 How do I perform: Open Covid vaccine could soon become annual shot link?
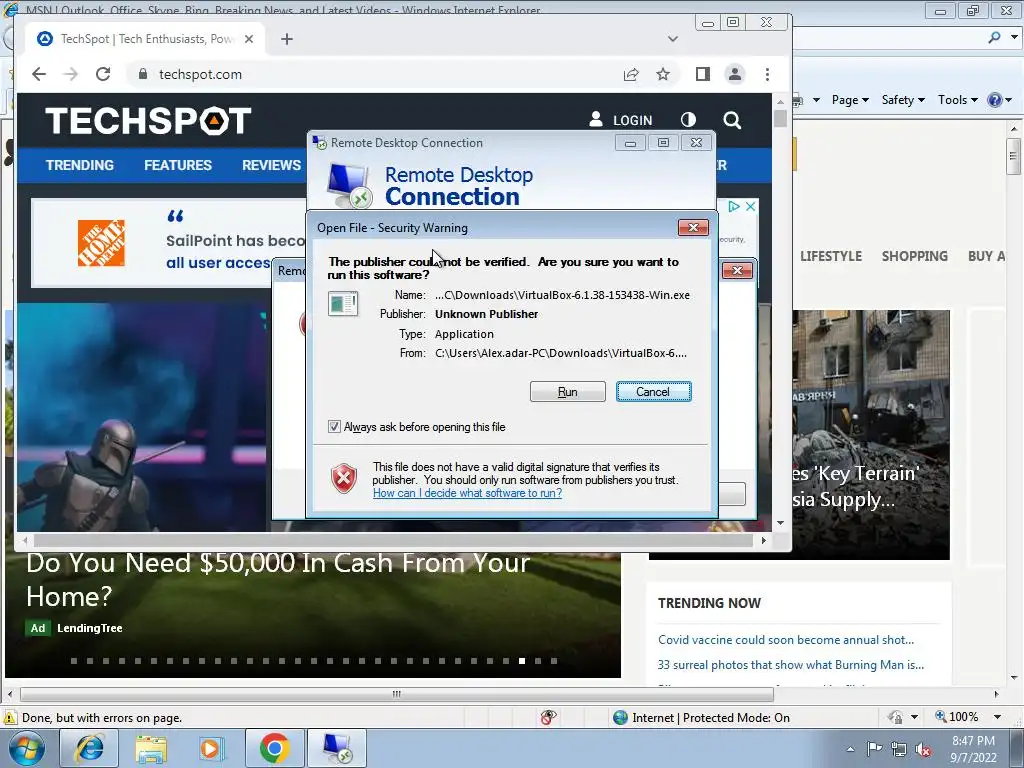tap(786, 640)
